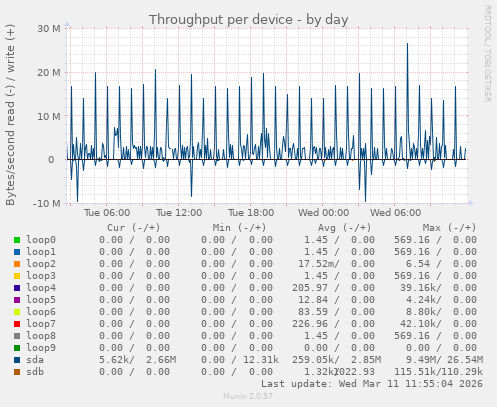Click the sda min write value 12.31k
The image size is (497, 407).
(x=261, y=360)
